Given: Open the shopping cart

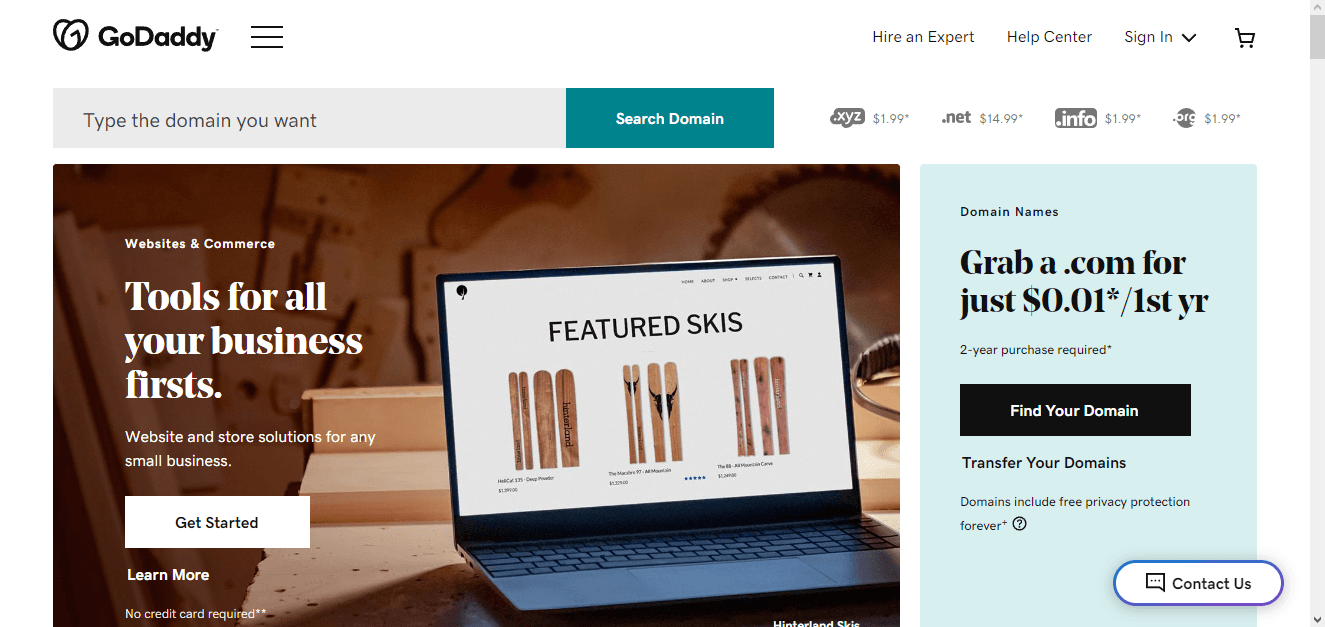Looking at the screenshot, I should pyautogui.click(x=1244, y=38).
